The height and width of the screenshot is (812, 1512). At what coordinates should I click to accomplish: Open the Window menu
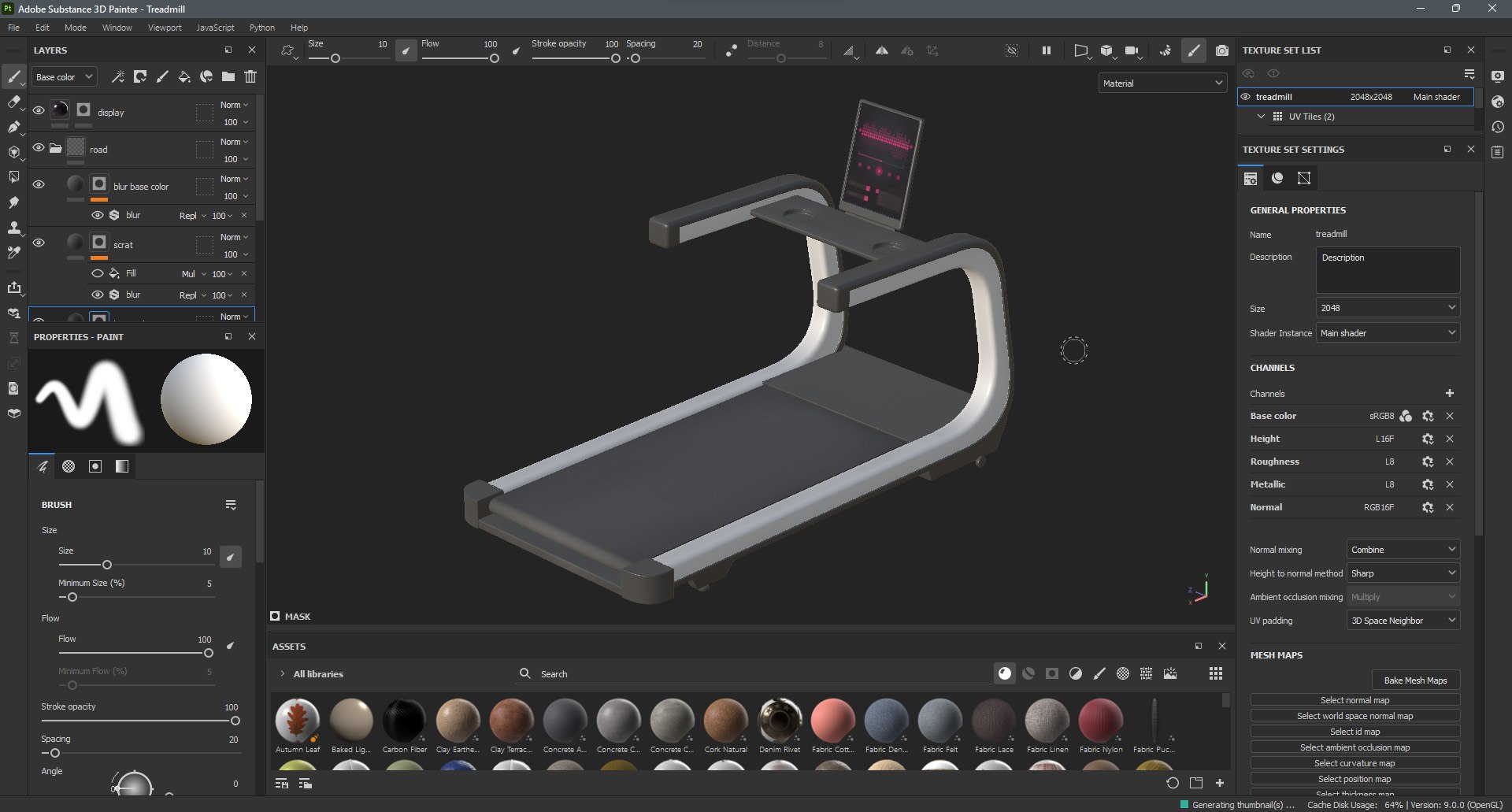pos(117,28)
